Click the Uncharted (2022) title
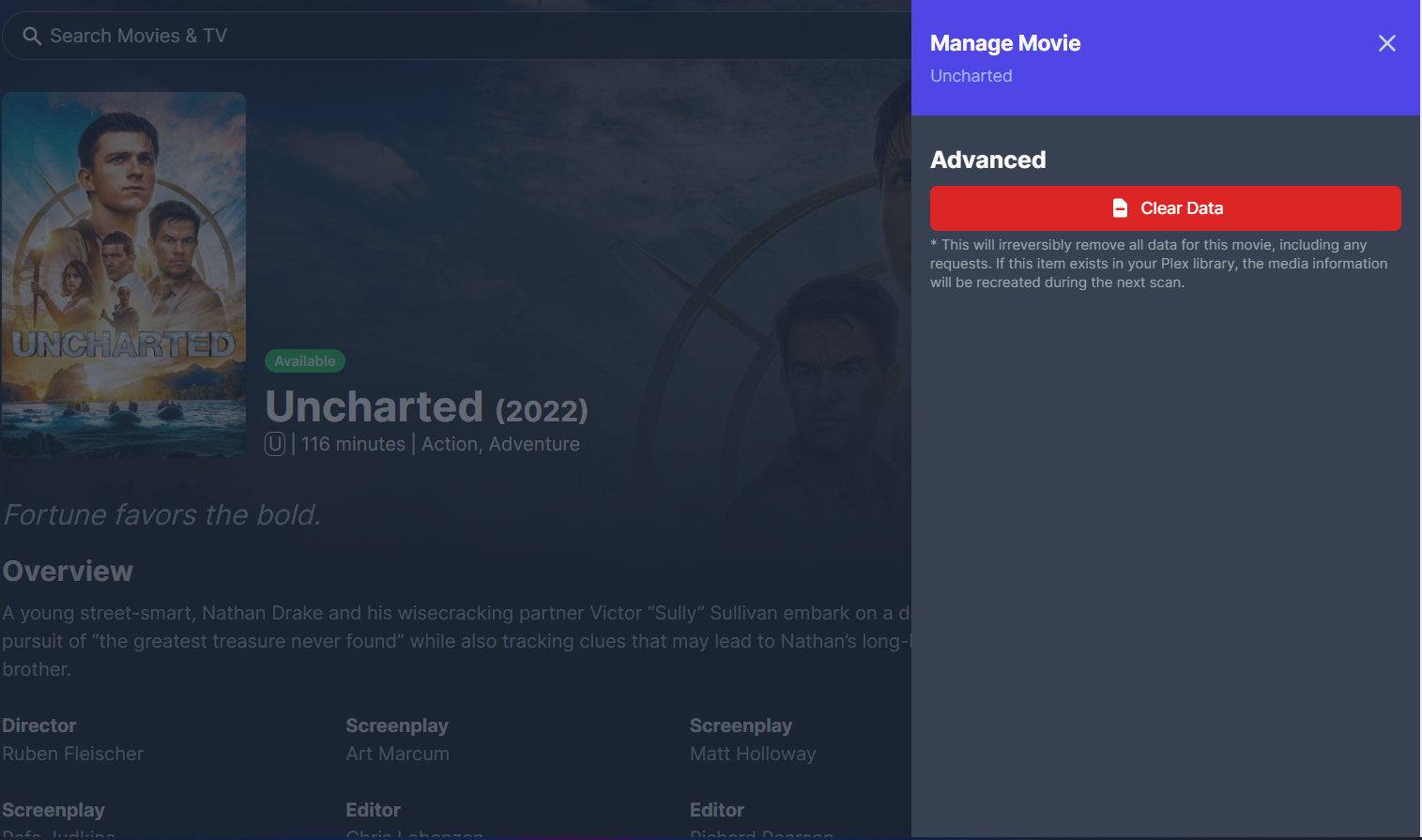Viewport: 1422px width, 840px height. click(x=427, y=406)
